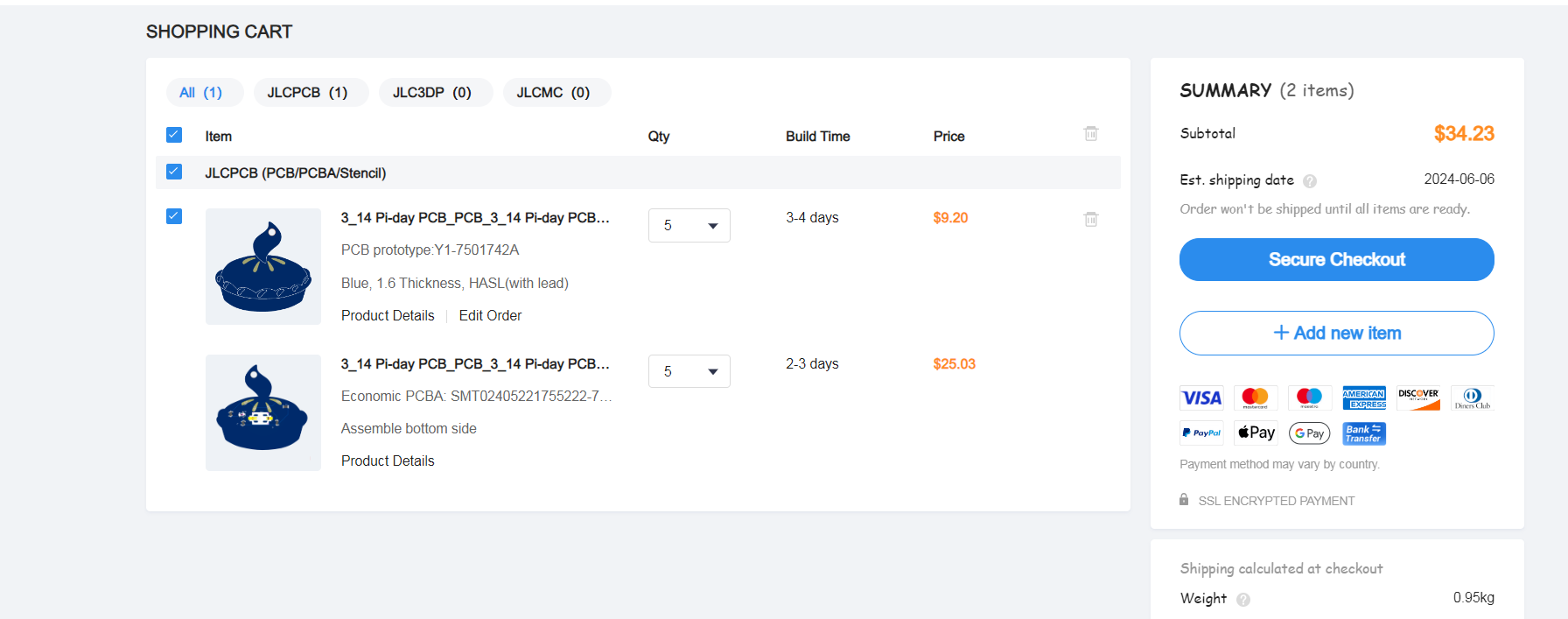The height and width of the screenshot is (619, 1568).
Task: Open Product Details for PCB prototype
Action: click(388, 315)
